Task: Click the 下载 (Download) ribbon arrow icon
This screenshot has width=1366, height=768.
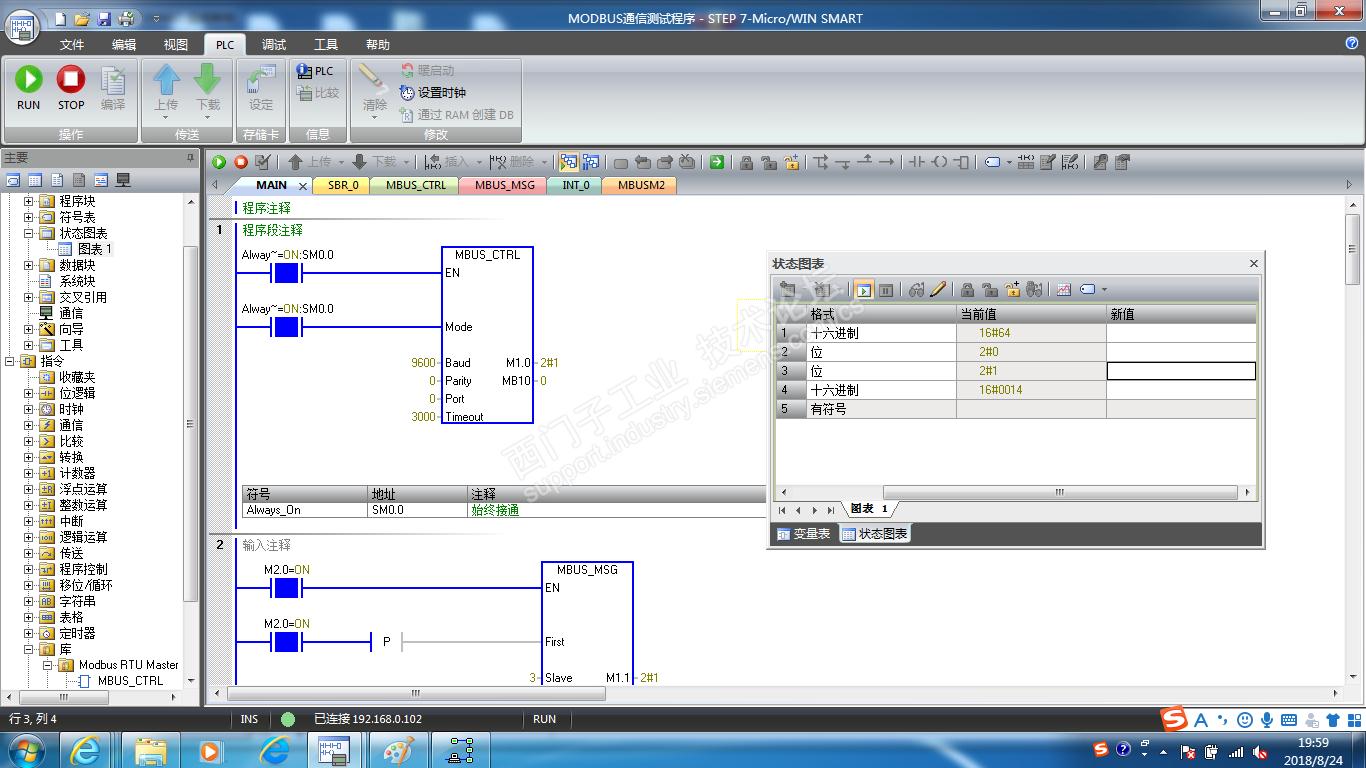Action: tap(207, 79)
